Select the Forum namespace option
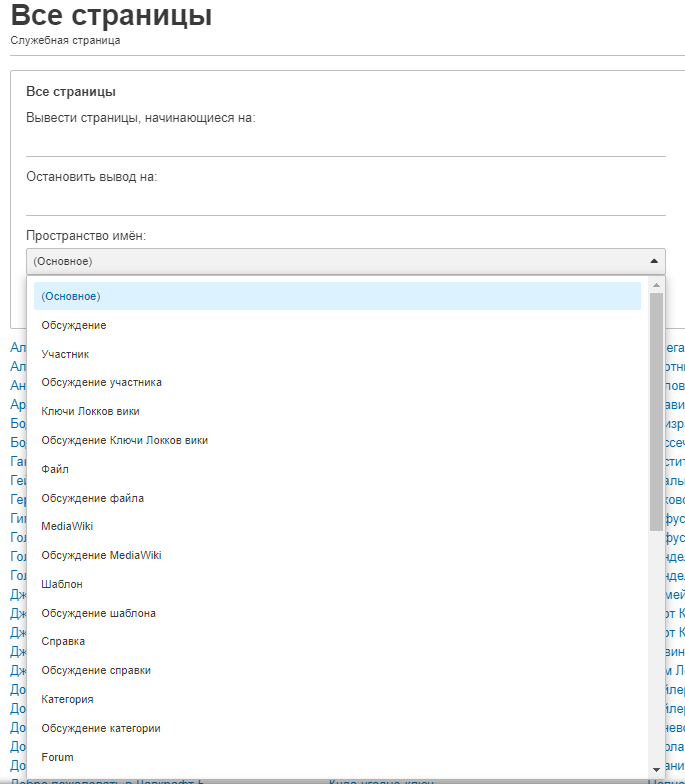The height and width of the screenshot is (784, 685). 337,757
